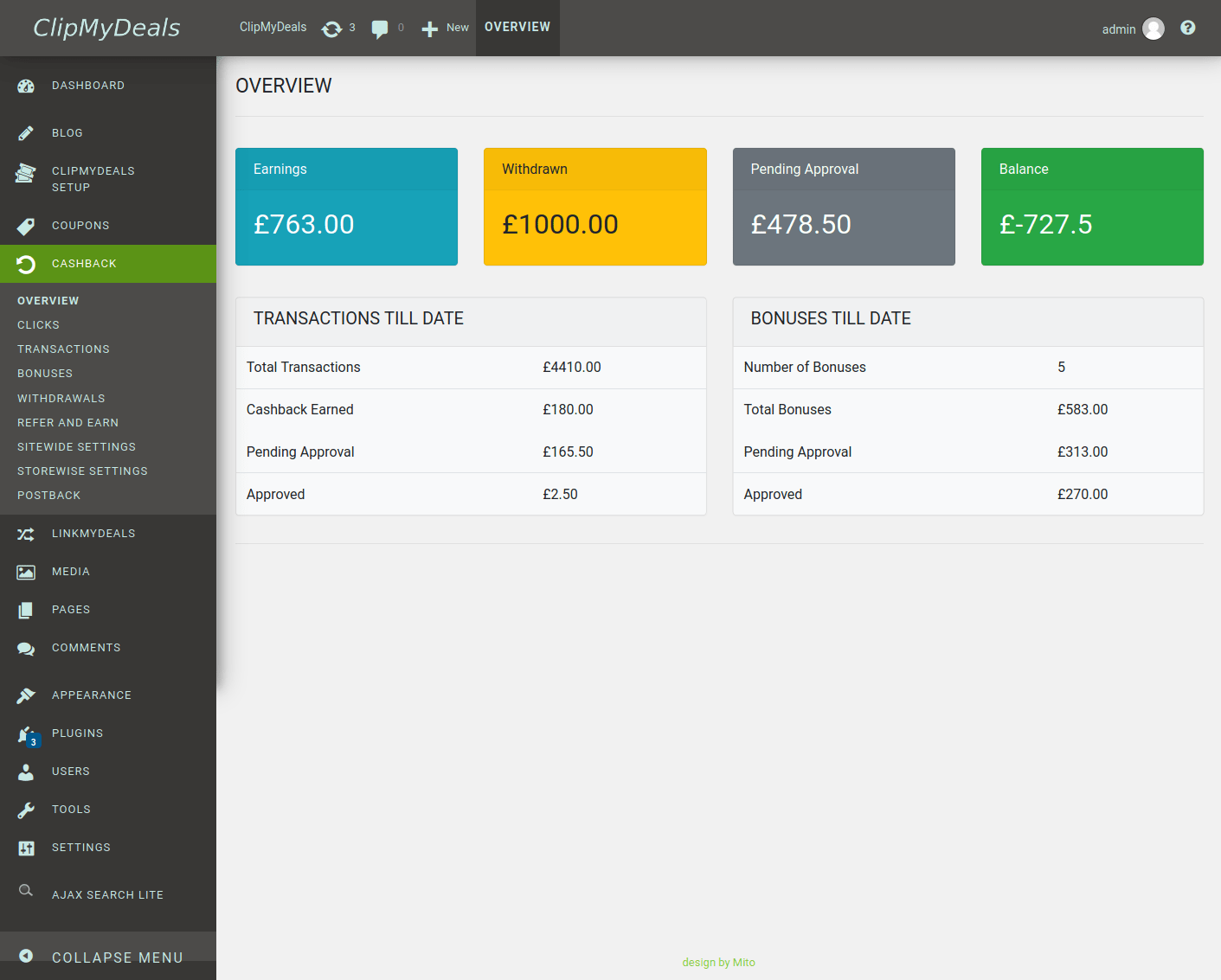Click the LinkMyDeals shuffle icon
The width and height of the screenshot is (1221, 980).
tap(26, 534)
